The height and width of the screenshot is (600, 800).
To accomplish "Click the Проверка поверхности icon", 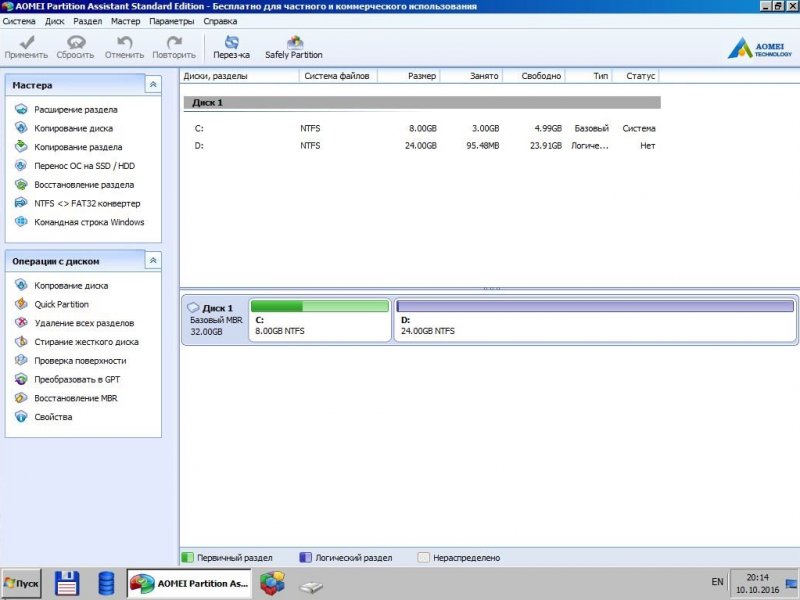I will click(21, 360).
